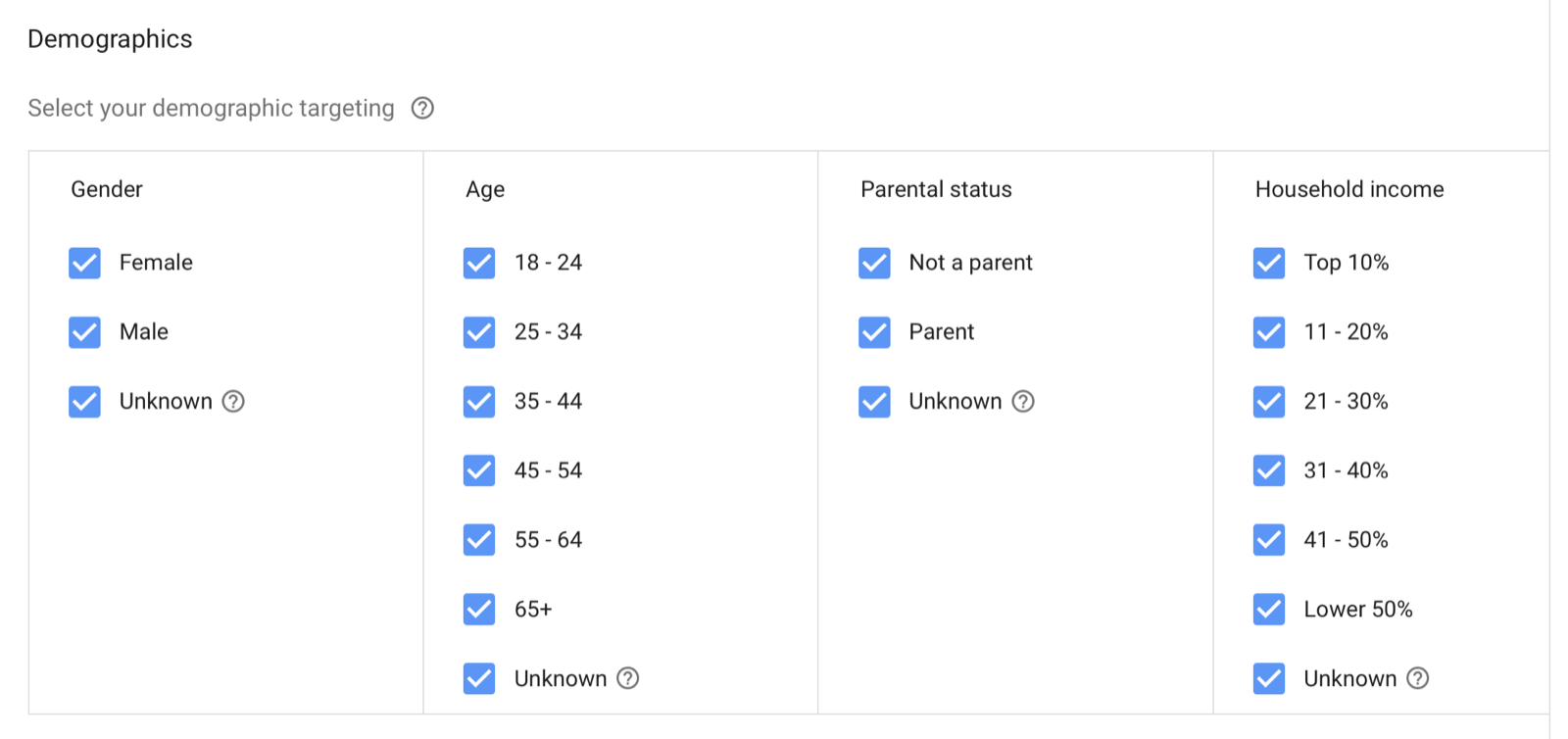Deselect the 25 - 34 age range

[479, 332]
